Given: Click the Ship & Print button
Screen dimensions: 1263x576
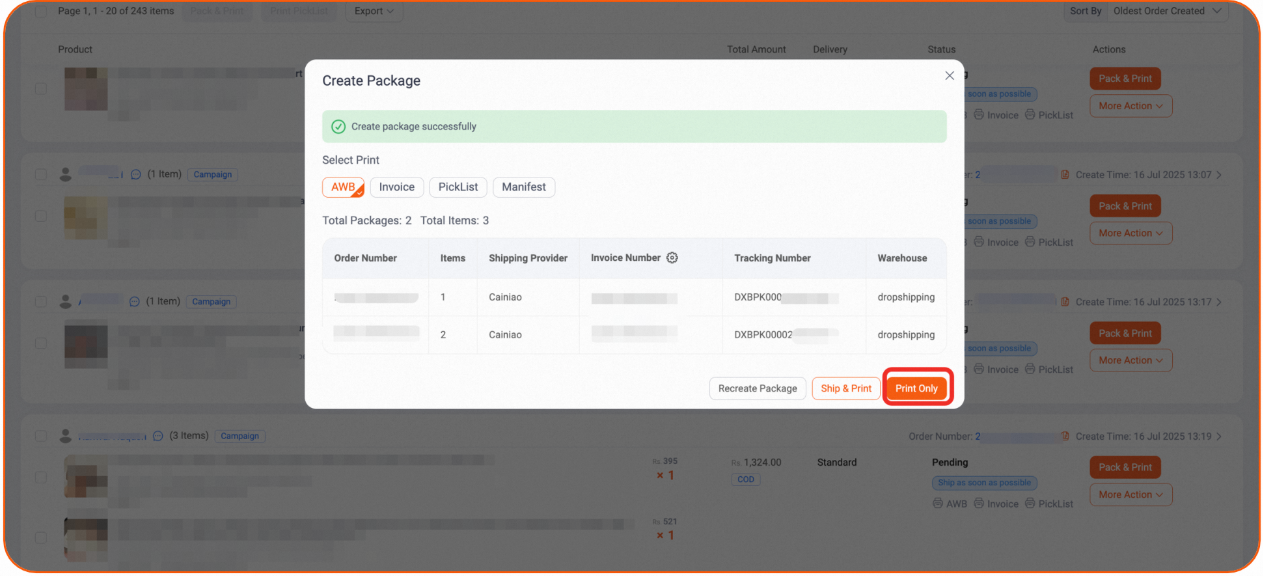Looking at the screenshot, I should (x=845, y=389).
